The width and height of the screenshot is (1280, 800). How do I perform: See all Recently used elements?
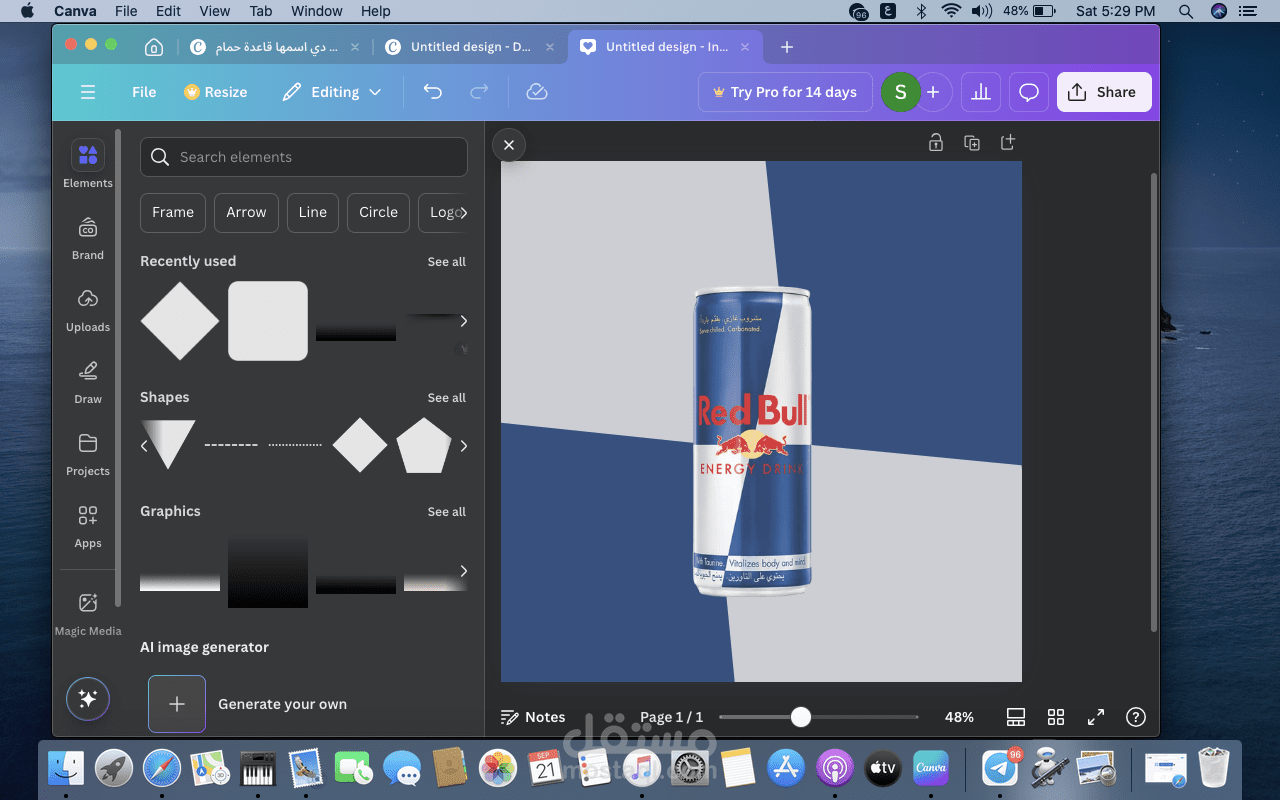point(447,262)
